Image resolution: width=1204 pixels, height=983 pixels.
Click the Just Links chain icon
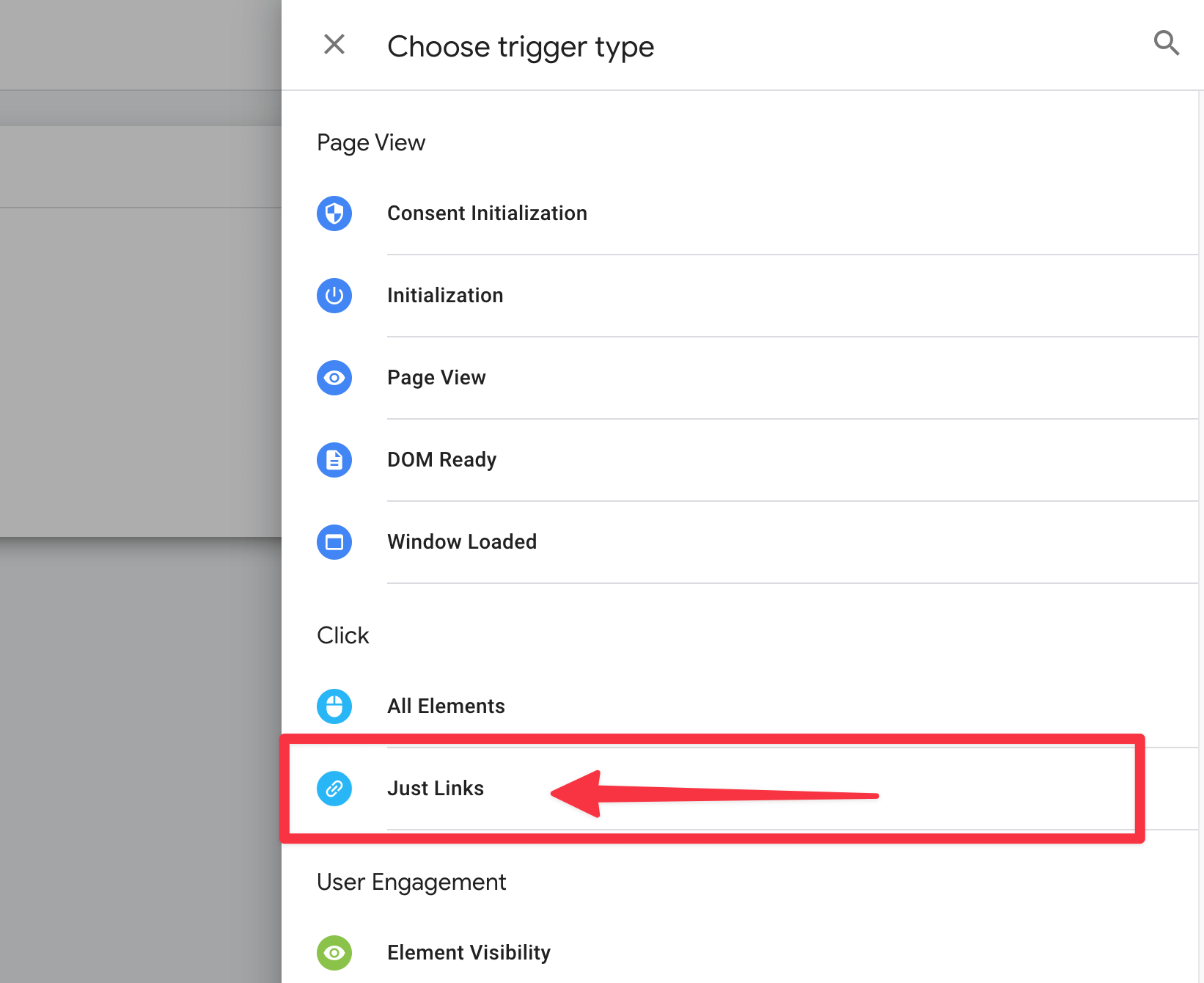[x=334, y=789]
